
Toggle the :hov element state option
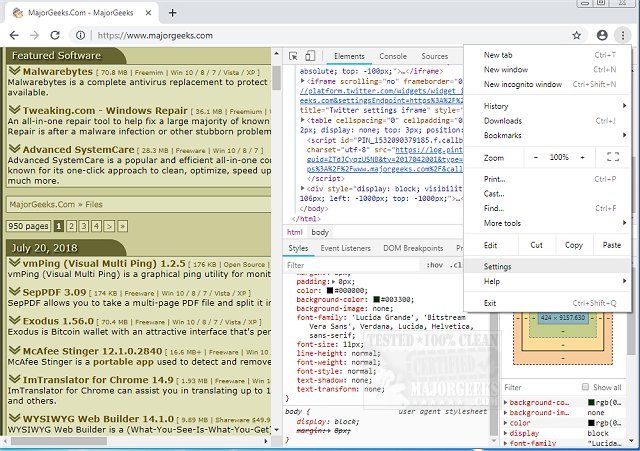434,265
